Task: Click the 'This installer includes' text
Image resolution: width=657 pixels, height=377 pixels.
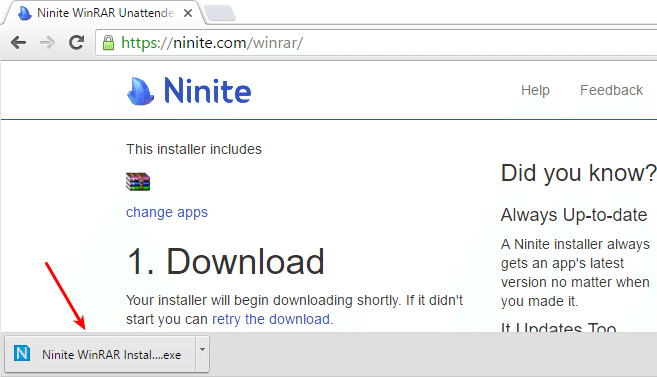Action: (194, 149)
